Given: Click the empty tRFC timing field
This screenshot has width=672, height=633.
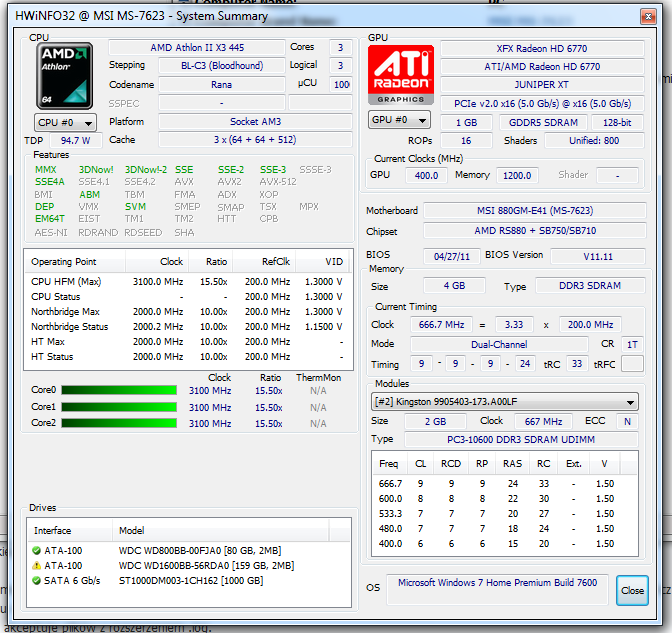Looking at the screenshot, I should click(632, 364).
